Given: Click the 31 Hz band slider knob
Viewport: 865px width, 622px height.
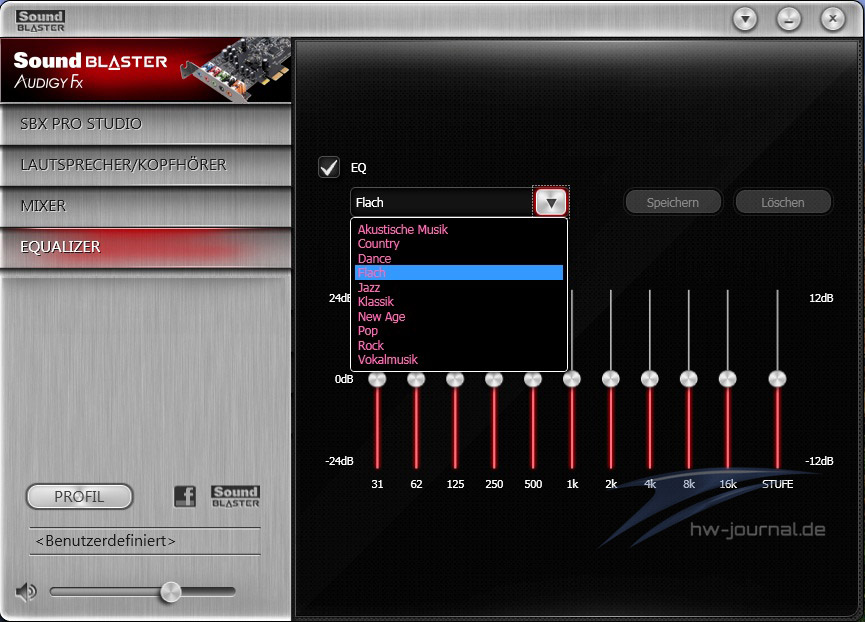Looking at the screenshot, I should 377,379.
